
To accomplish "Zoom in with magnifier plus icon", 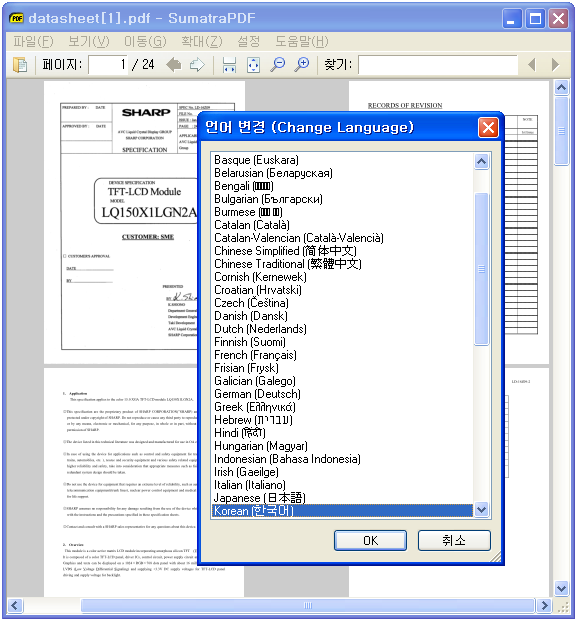I will tap(302, 64).
